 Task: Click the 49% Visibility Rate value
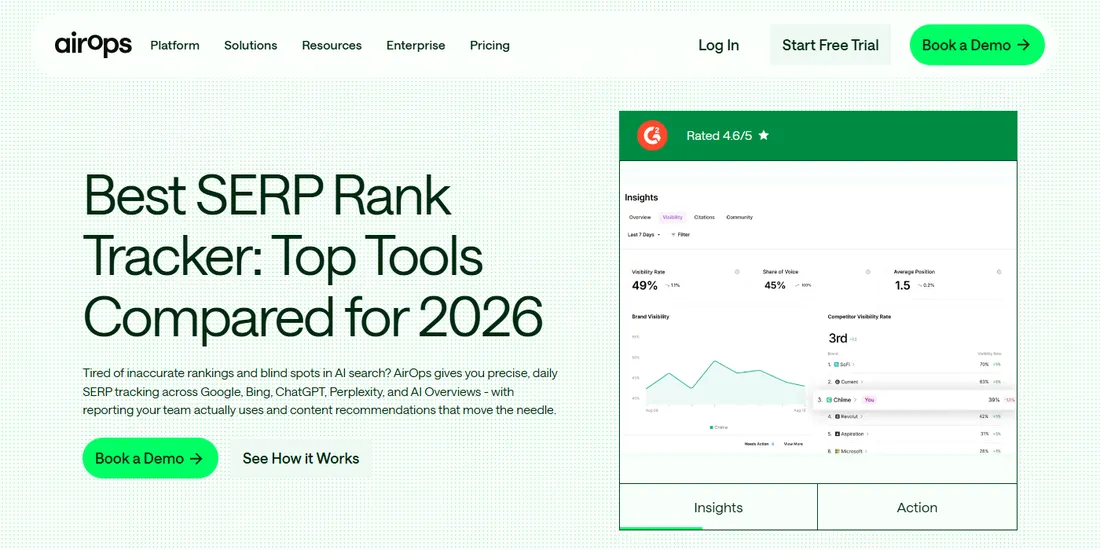pyautogui.click(x=645, y=286)
